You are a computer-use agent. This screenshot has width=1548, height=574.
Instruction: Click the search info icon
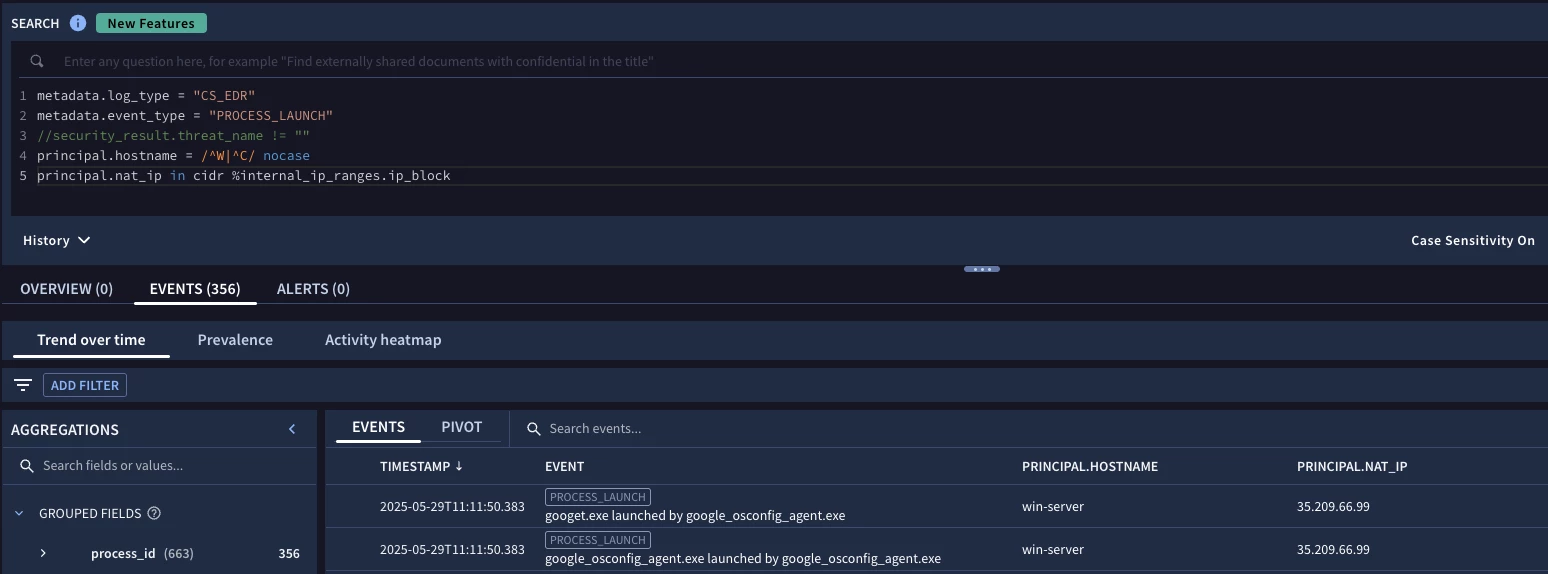[x=78, y=23]
